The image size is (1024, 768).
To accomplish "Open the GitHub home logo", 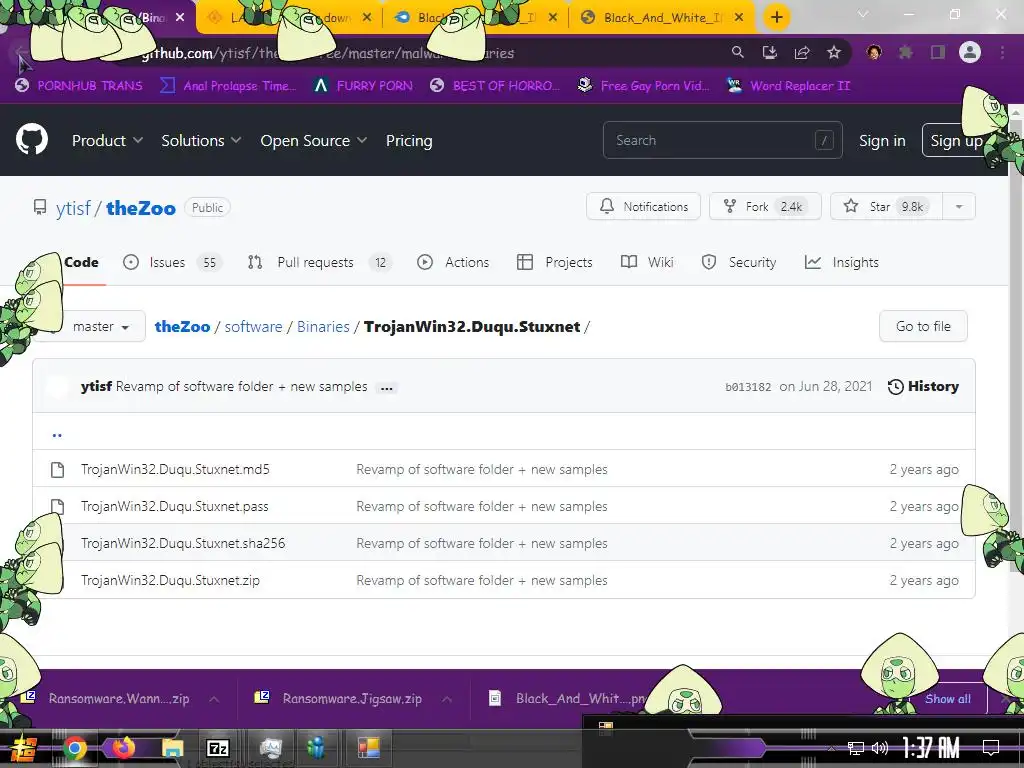I will tap(31, 140).
